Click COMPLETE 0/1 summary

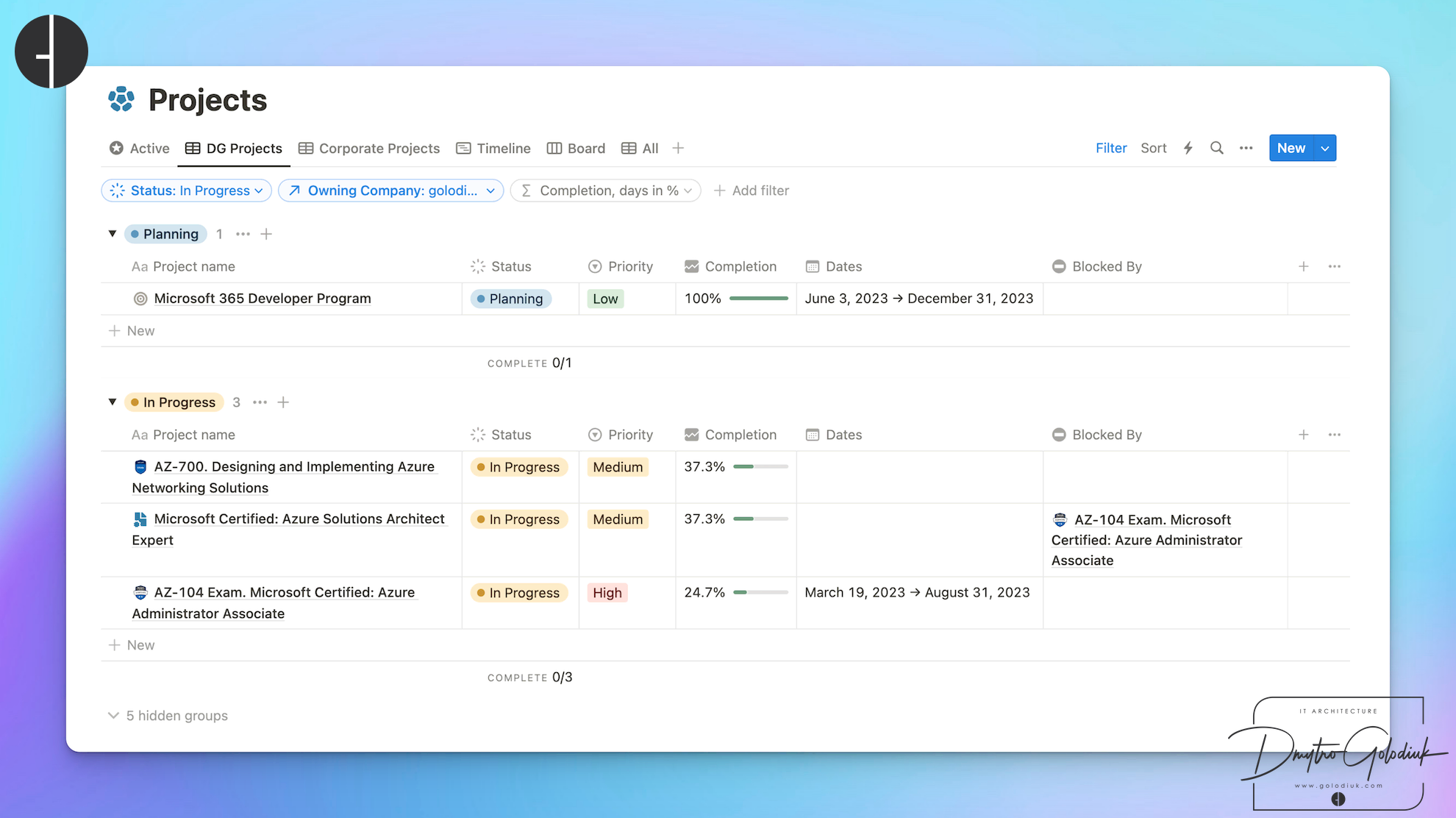click(529, 363)
